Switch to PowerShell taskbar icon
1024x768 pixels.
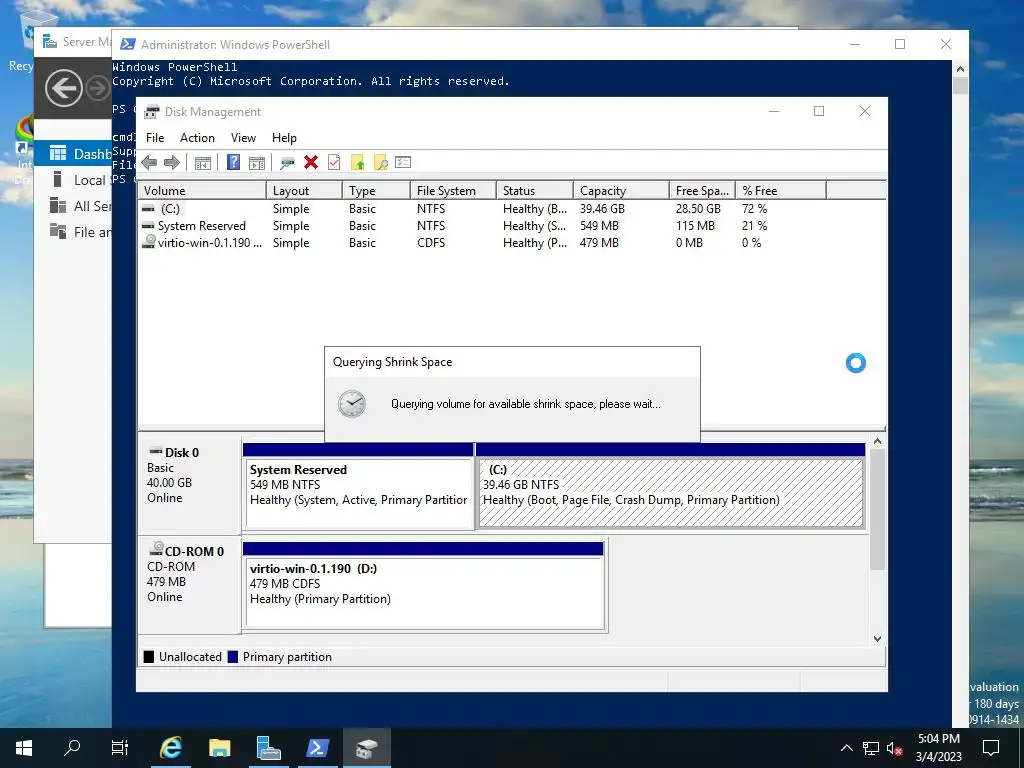317,748
